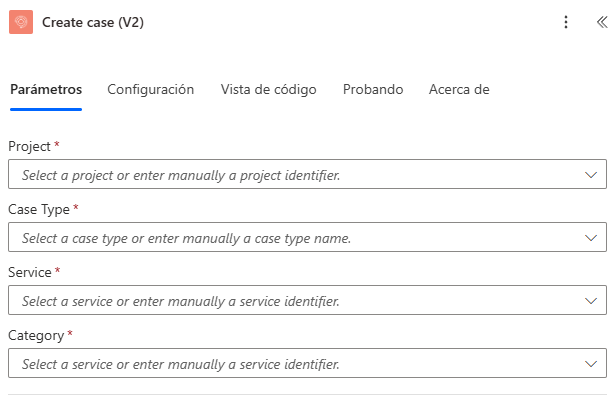Expand the Case Type dropdown arrow
616x406 pixels.
[x=590, y=238]
